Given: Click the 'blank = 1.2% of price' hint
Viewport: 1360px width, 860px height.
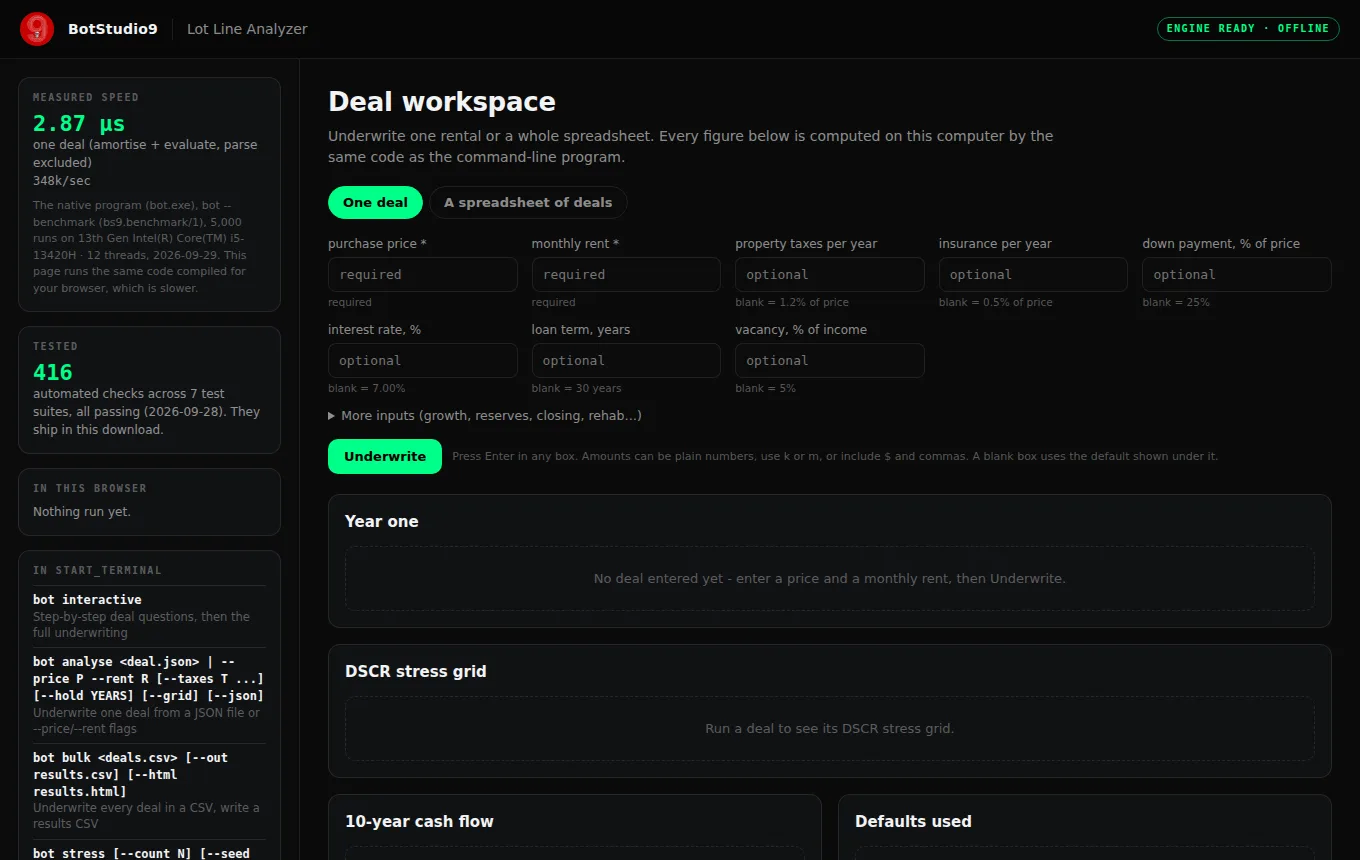Looking at the screenshot, I should (792, 302).
